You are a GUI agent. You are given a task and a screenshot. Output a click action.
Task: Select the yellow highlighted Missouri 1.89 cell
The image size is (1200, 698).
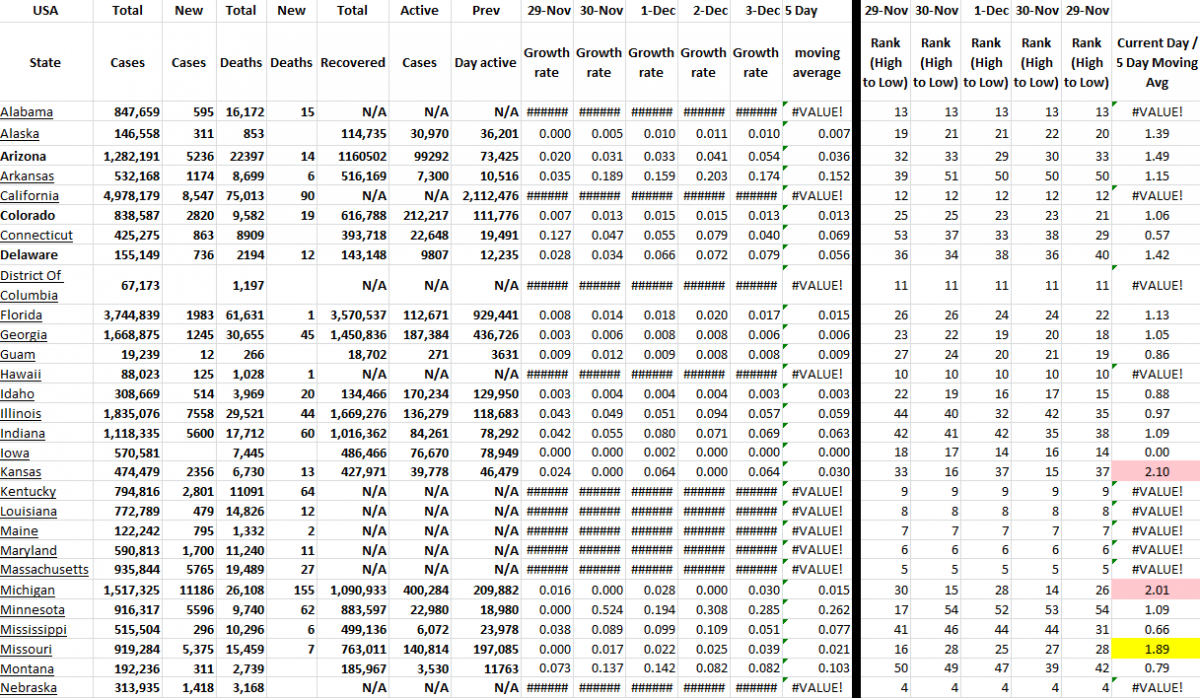[x=1157, y=648]
